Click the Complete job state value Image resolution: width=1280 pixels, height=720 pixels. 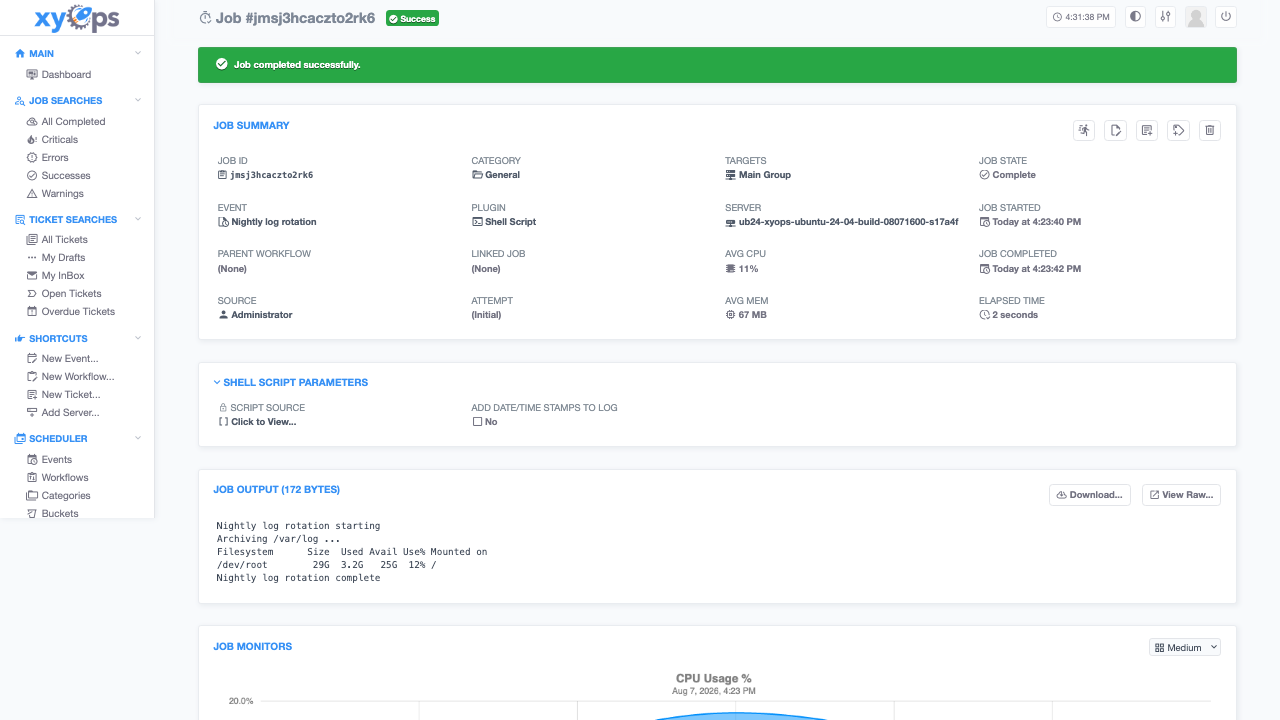[1008, 175]
